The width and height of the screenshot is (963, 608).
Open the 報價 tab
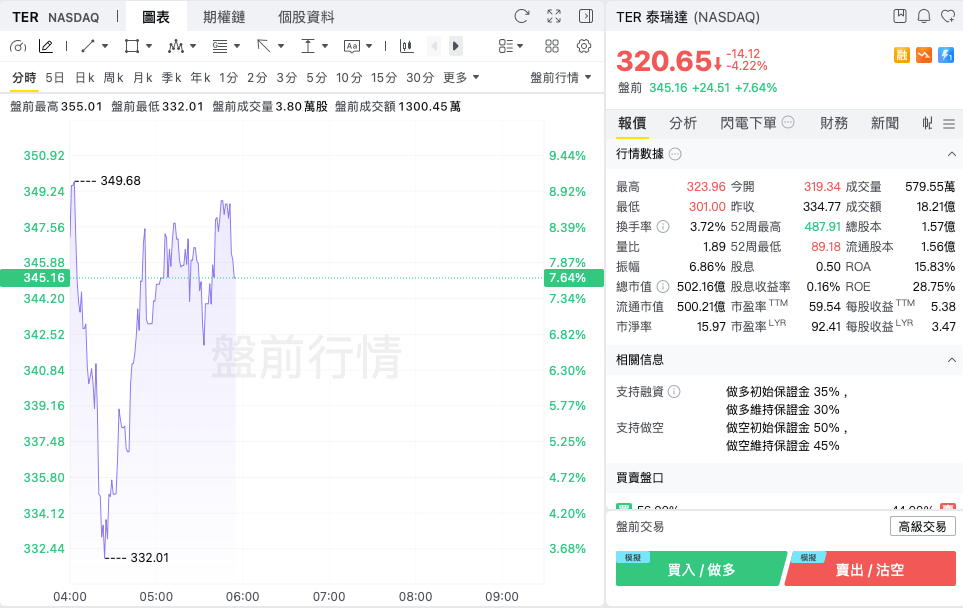[632, 123]
